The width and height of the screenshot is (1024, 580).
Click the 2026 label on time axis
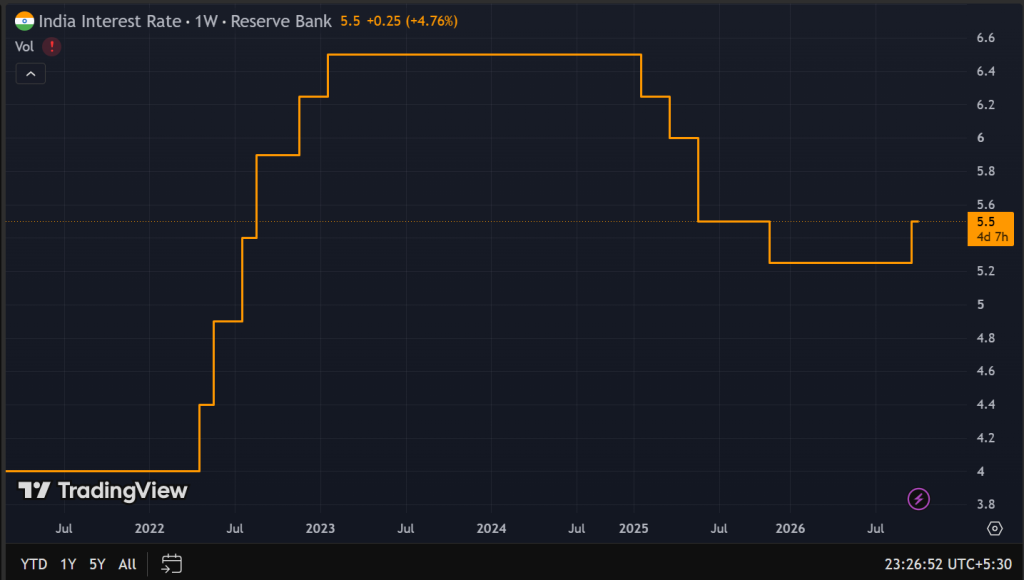tap(790, 528)
